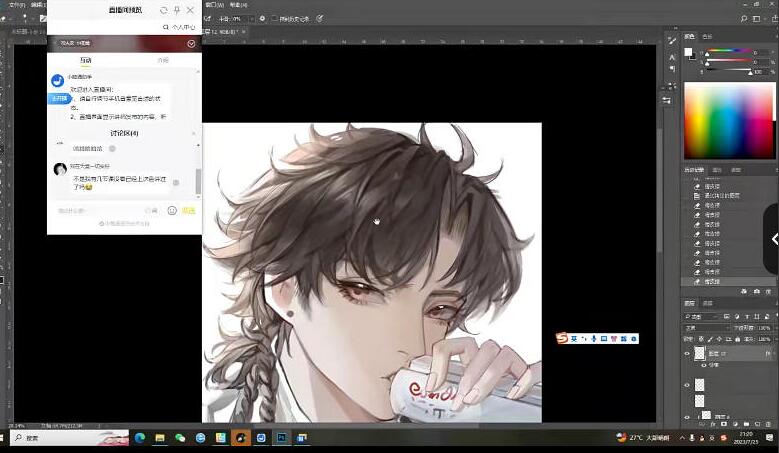Lock all padlock icon in Layers panel

click(738, 339)
